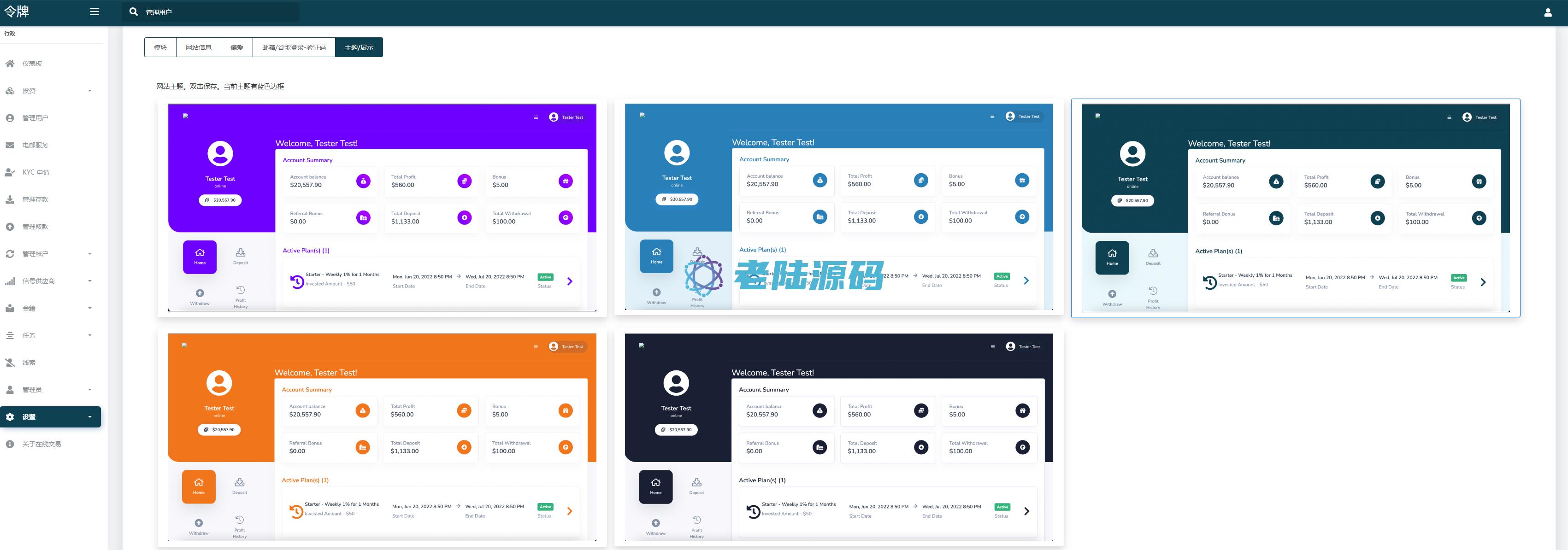Expand the 管理帐户 dropdown arrow
This screenshot has width=1568, height=550.
[90, 254]
